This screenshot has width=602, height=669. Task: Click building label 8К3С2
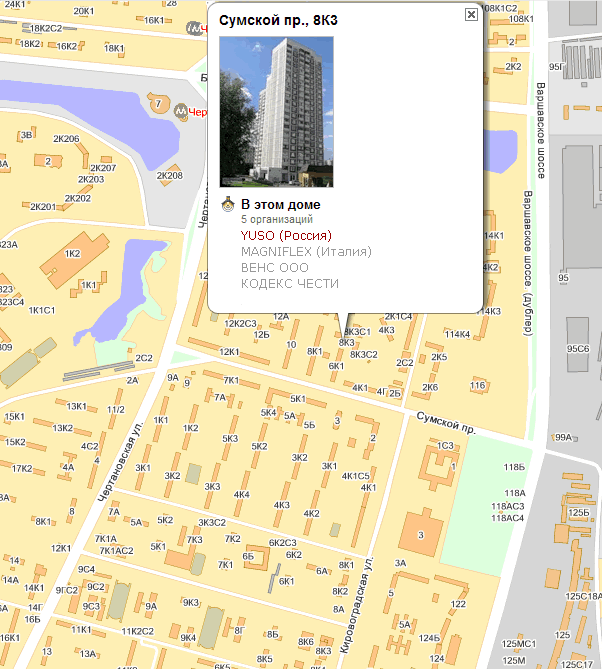[364, 355]
